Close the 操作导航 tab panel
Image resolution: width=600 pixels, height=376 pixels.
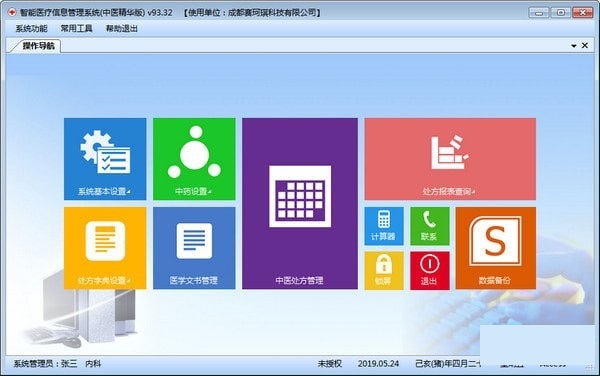[x=585, y=46]
